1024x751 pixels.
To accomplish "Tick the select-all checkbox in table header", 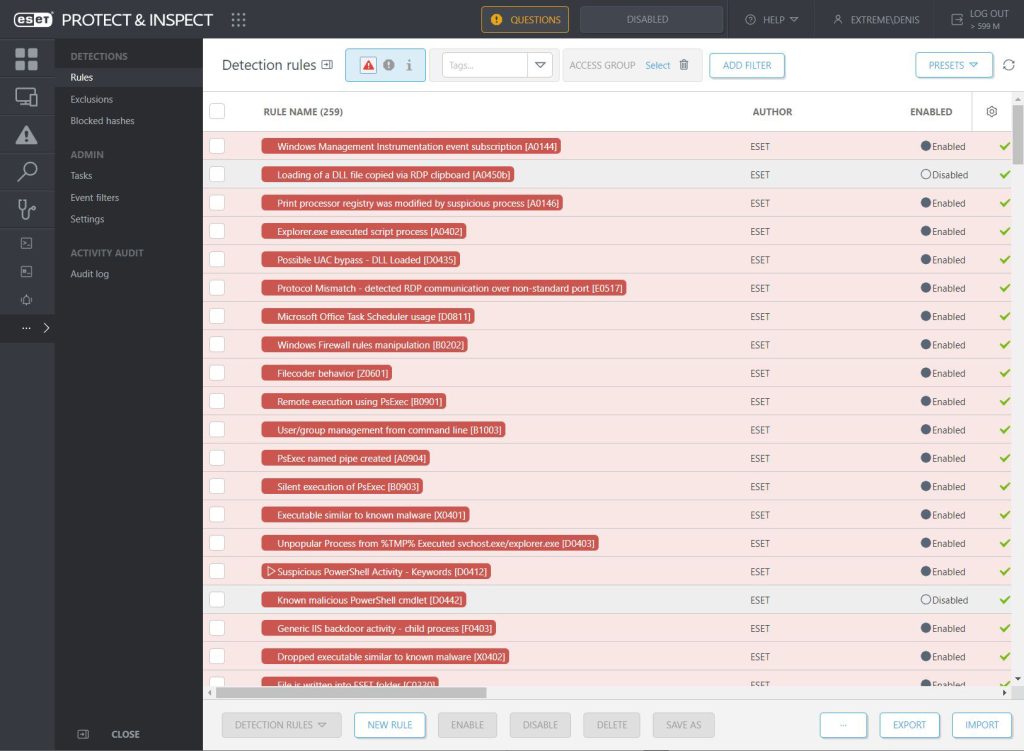I will [217, 112].
